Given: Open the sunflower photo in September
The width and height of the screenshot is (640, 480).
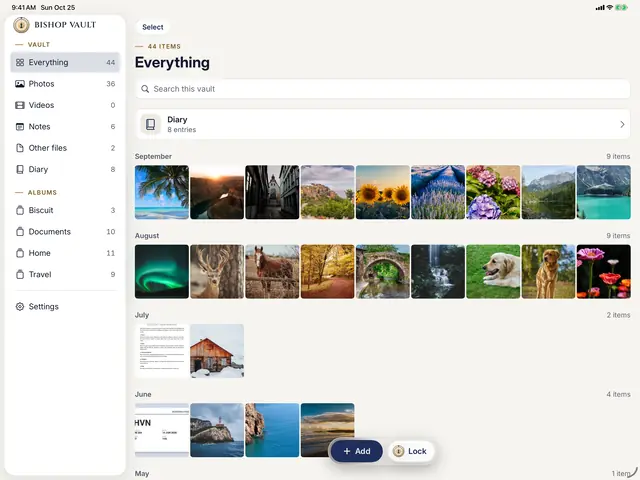Looking at the screenshot, I should (382, 192).
